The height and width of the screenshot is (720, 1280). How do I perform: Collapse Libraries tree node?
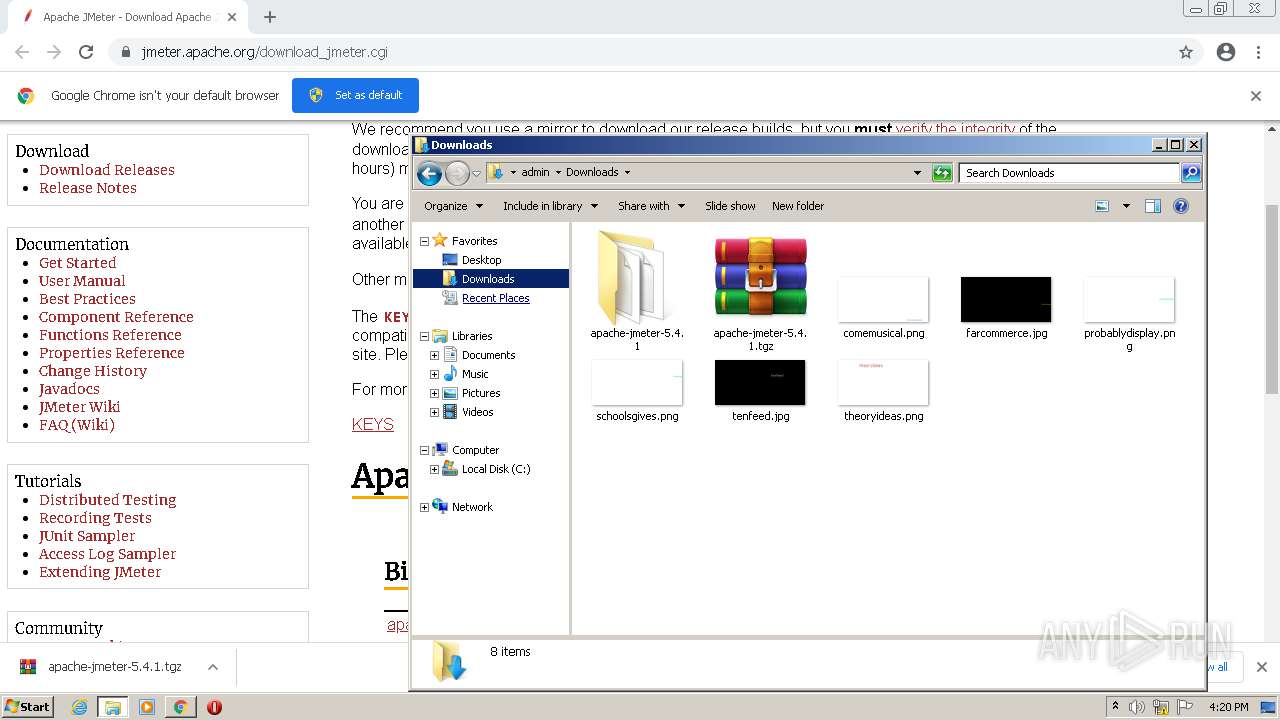point(424,336)
